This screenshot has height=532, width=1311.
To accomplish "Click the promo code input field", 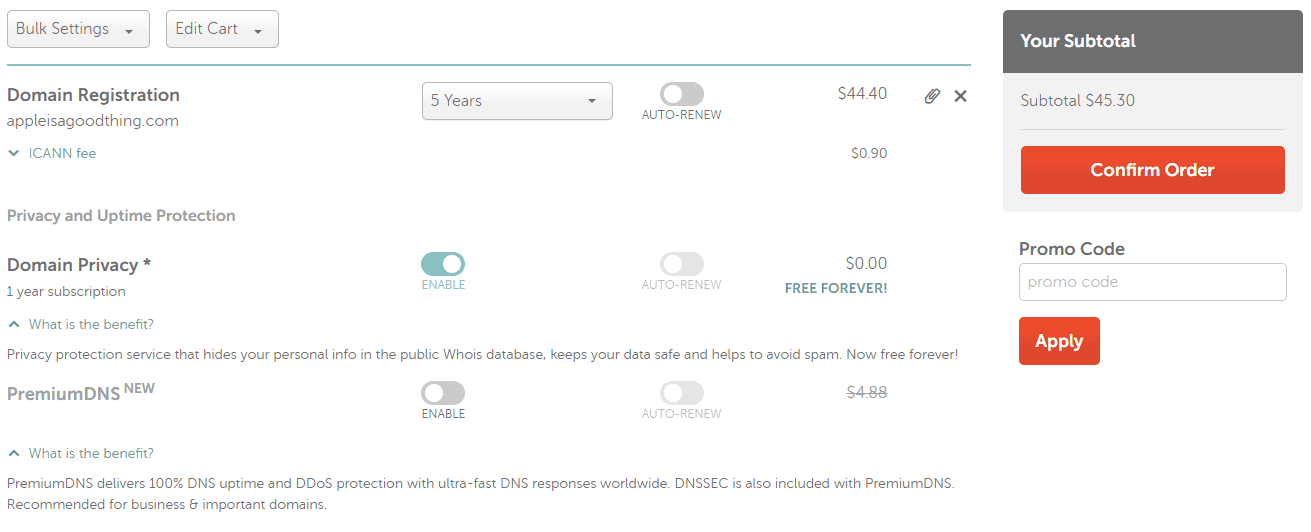I will pyautogui.click(x=1152, y=282).
